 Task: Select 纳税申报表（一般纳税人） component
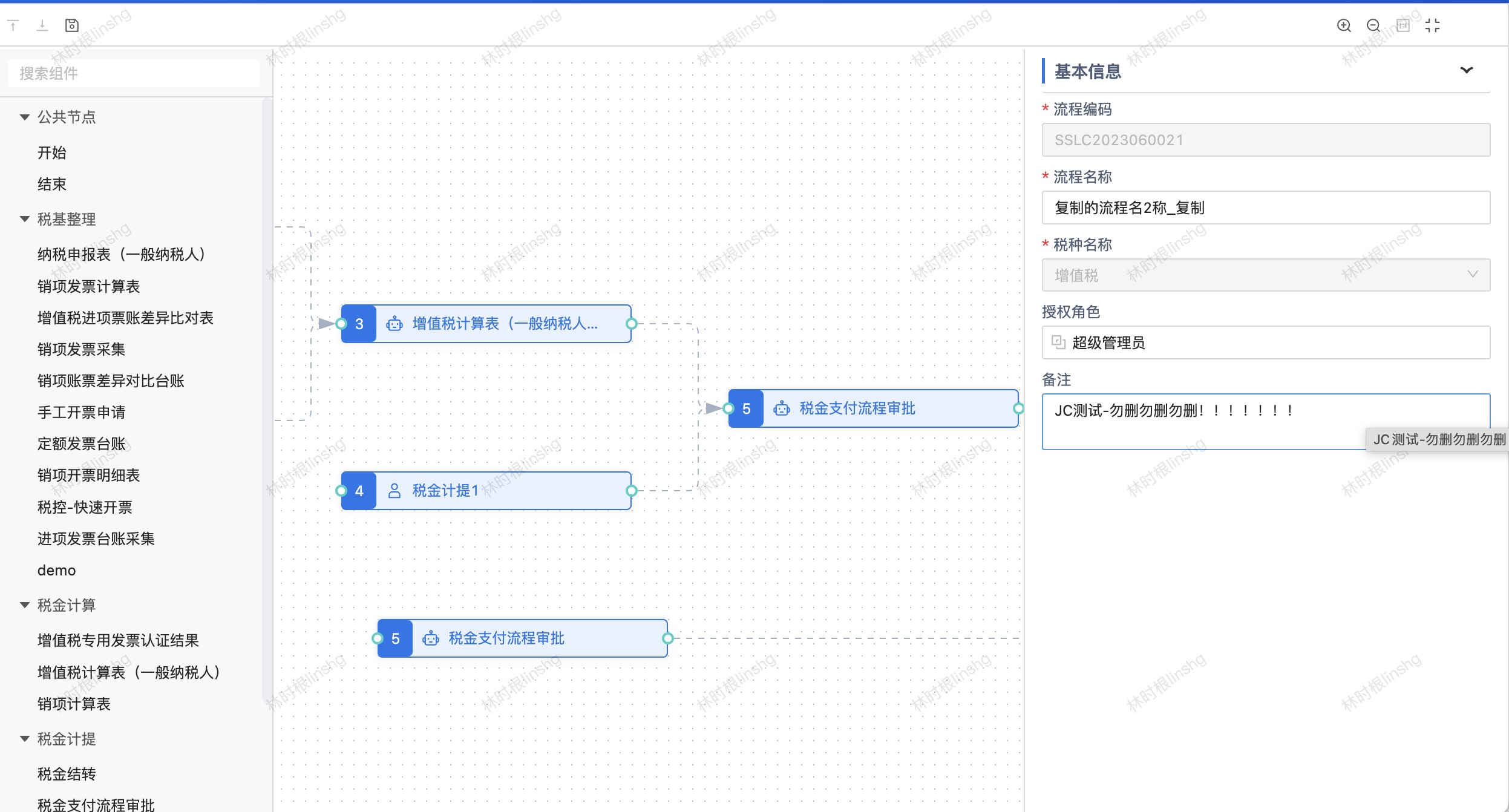pos(124,254)
